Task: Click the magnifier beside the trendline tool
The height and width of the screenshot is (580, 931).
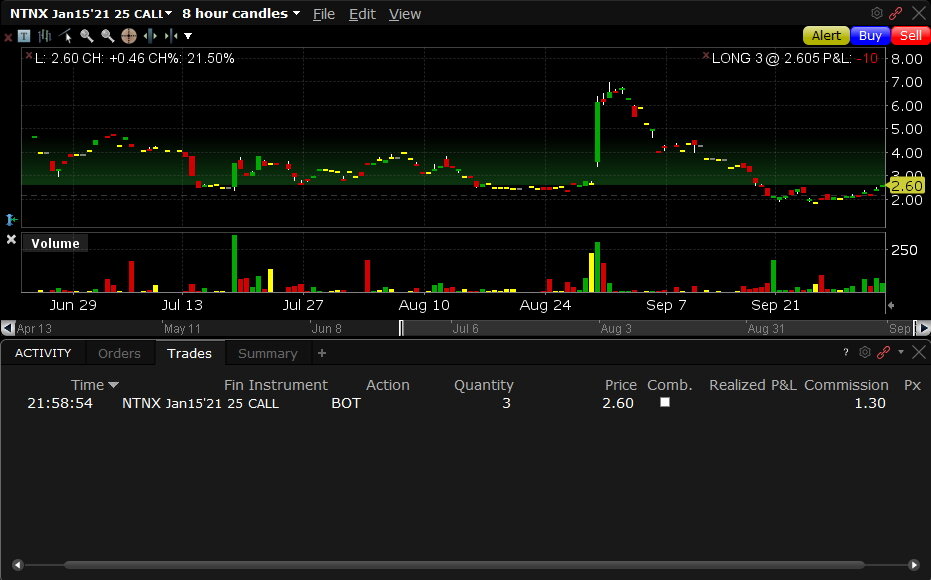Action: (87, 36)
